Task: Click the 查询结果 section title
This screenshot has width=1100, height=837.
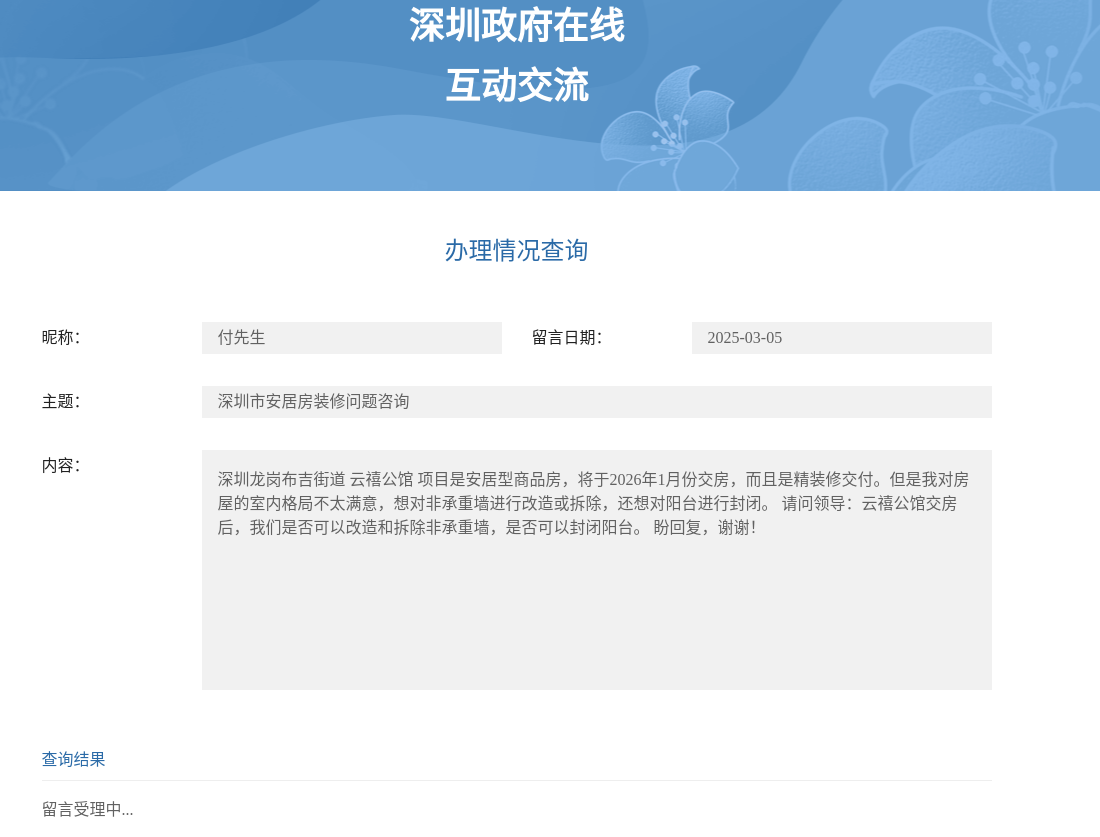Action: click(73, 759)
